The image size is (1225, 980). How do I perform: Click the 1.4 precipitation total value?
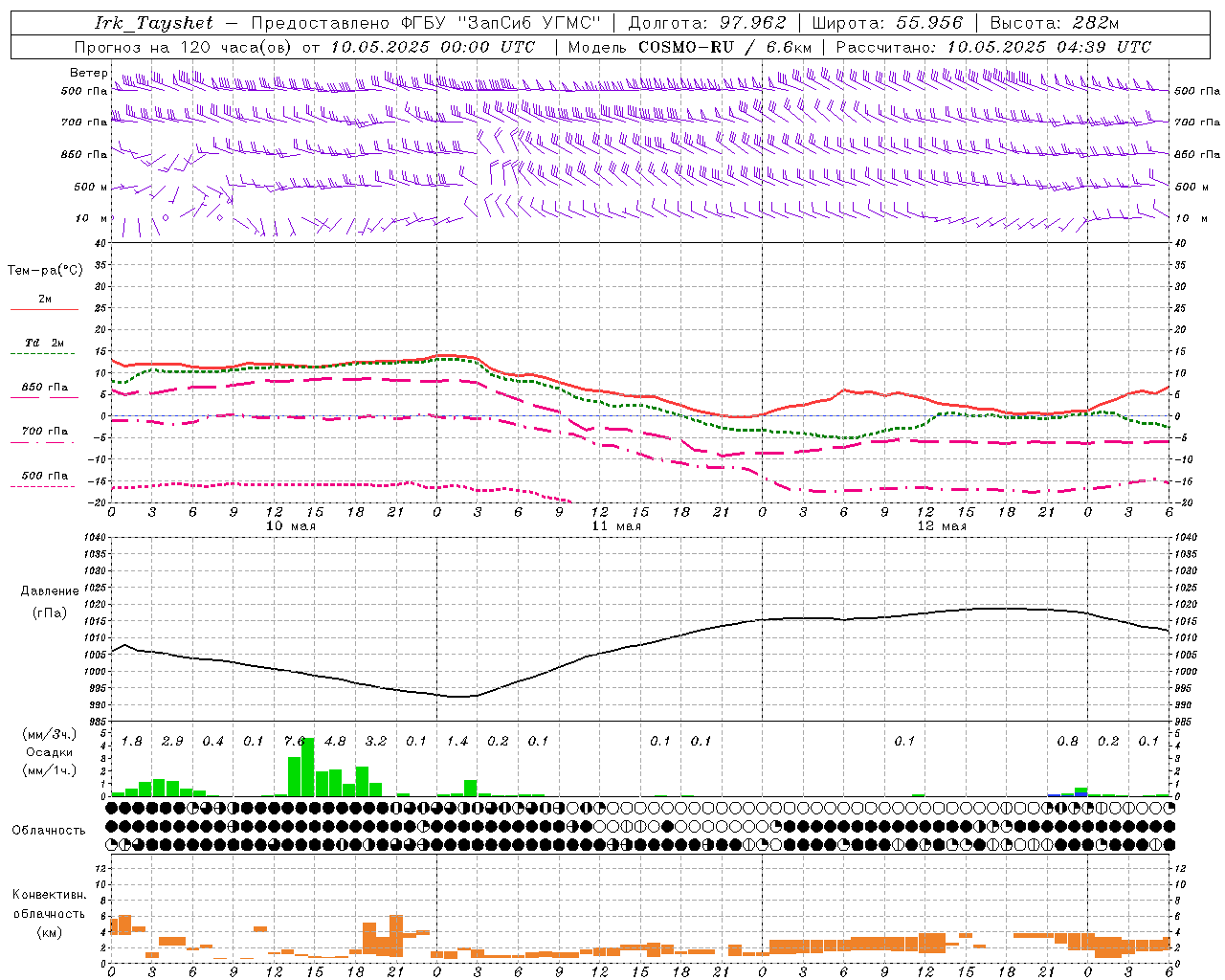[x=457, y=741]
